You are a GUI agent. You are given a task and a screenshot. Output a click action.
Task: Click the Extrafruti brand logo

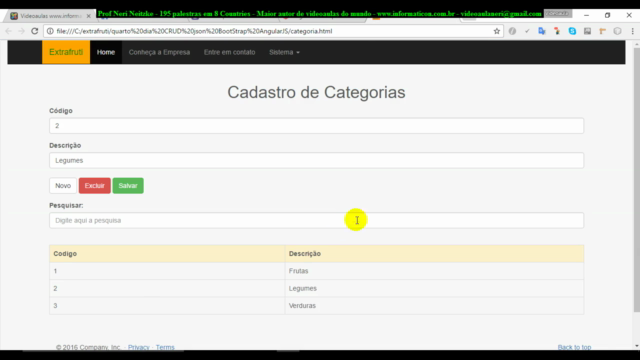(66, 52)
